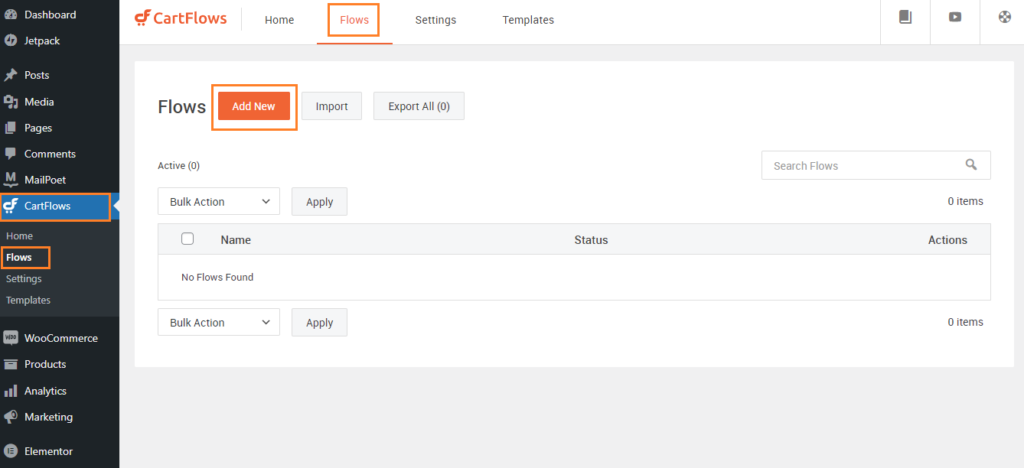This screenshot has height=468, width=1024.
Task: Open the bottom Bulk Action dropdown
Action: coord(219,322)
